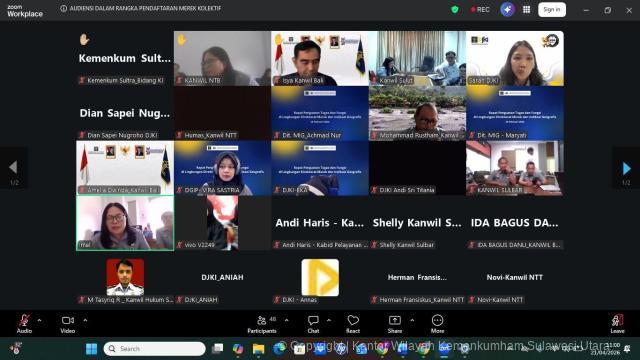This screenshot has height=360, width=640.
Task: Select Novi-Kanwil NTT participant tile
Action: pos(515,278)
